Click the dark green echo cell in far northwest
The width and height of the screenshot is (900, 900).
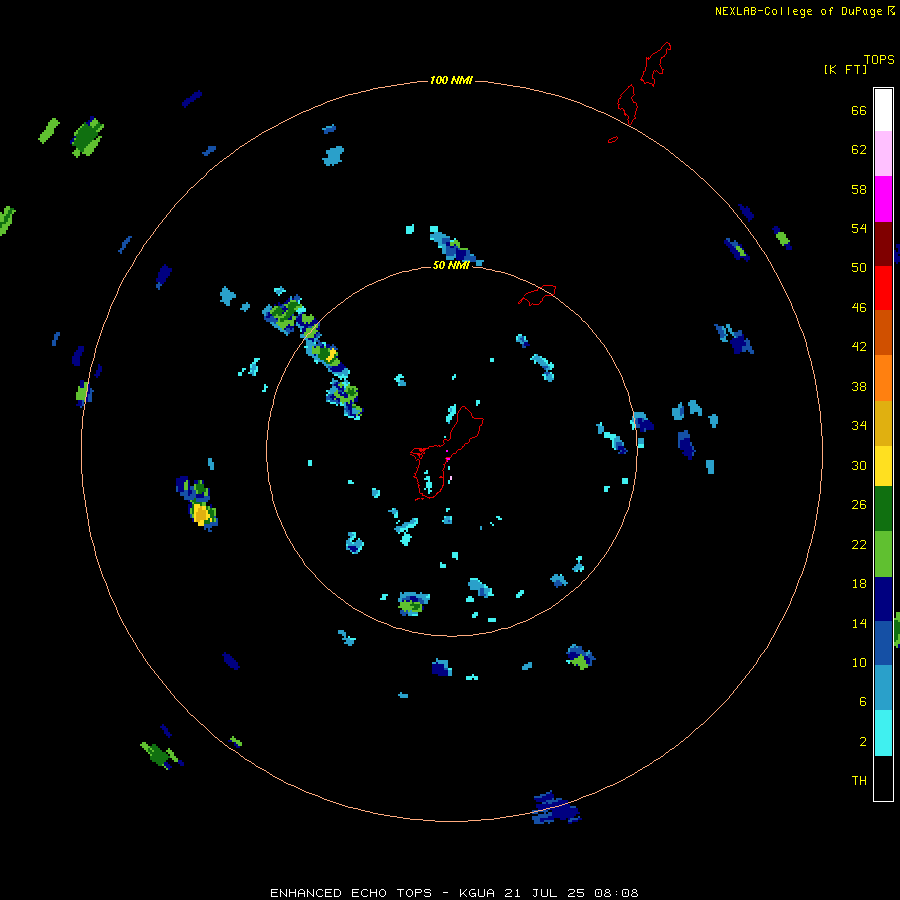tap(87, 137)
